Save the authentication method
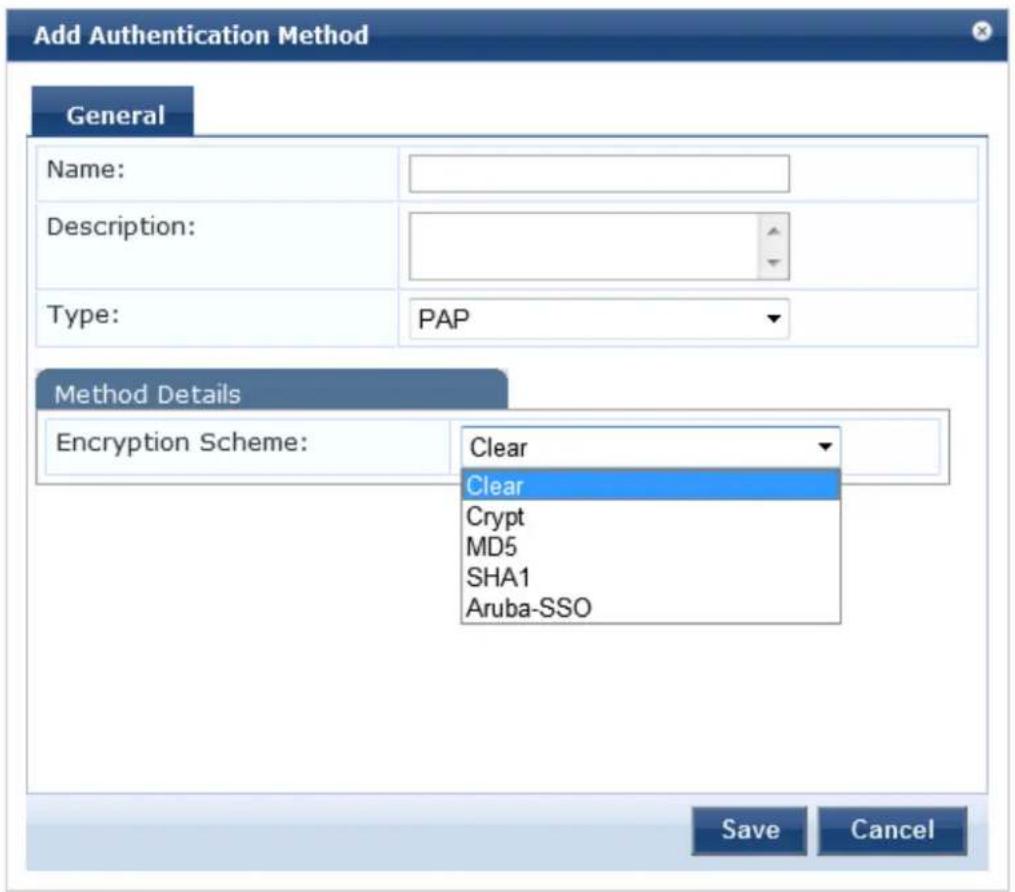The width and height of the screenshot is (1015, 892). (x=750, y=830)
